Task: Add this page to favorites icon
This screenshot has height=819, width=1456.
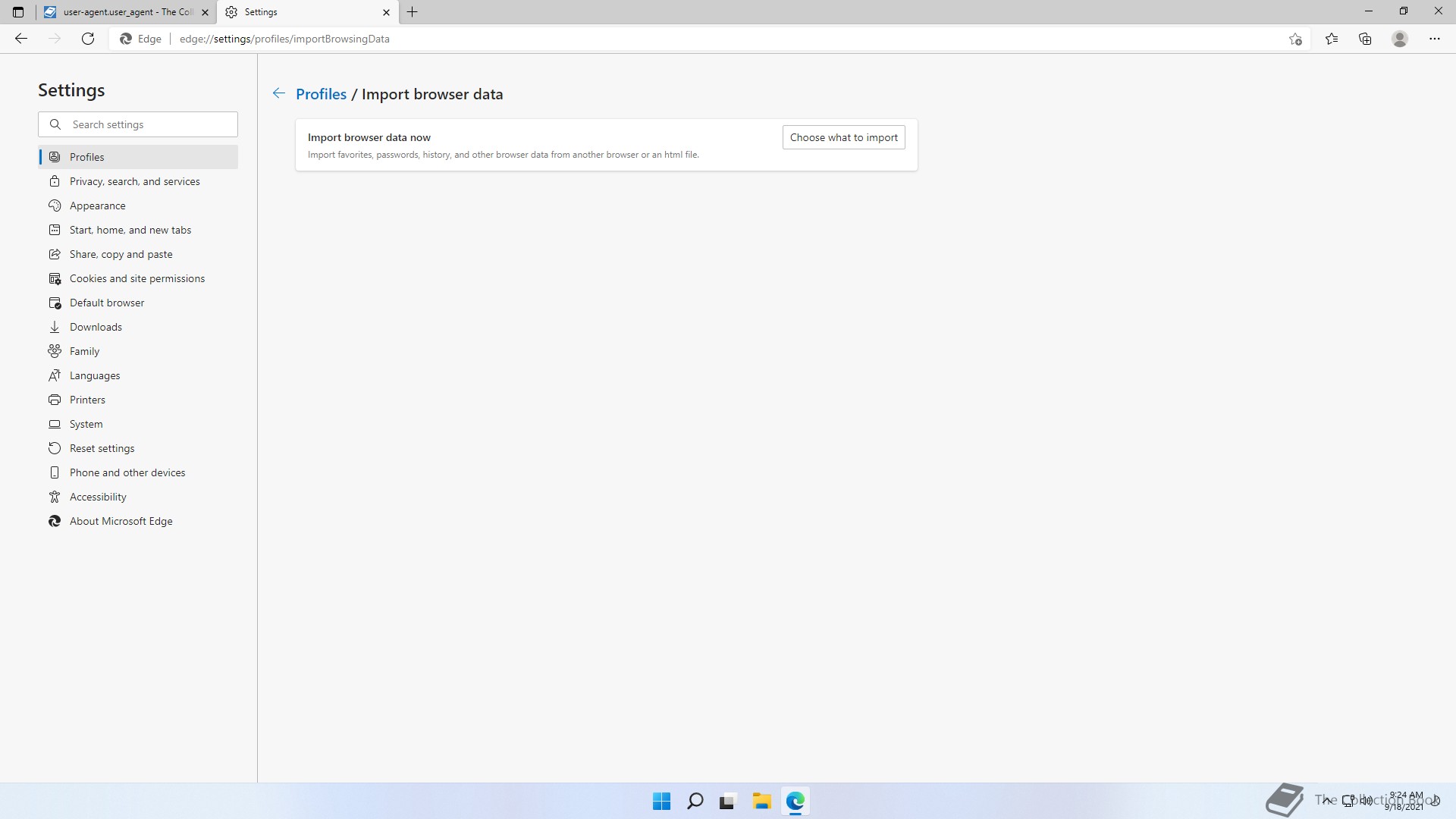Action: (x=1295, y=39)
